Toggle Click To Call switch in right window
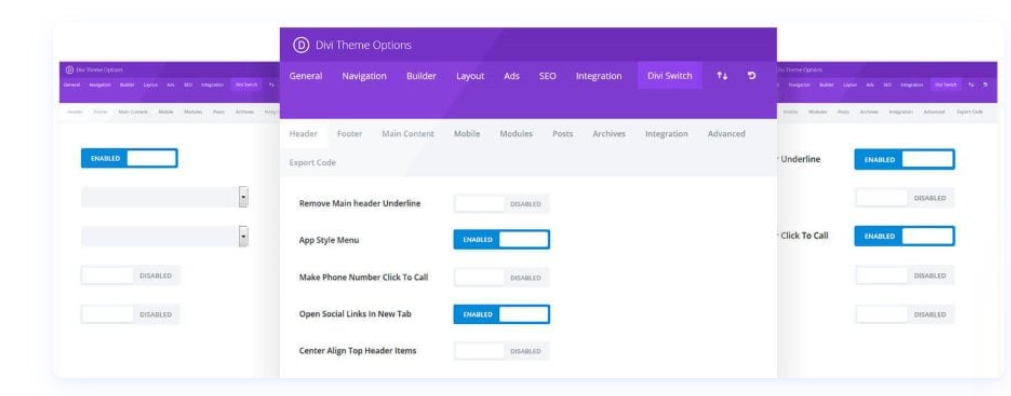Screen dimensions: 1011x396 [905, 236]
